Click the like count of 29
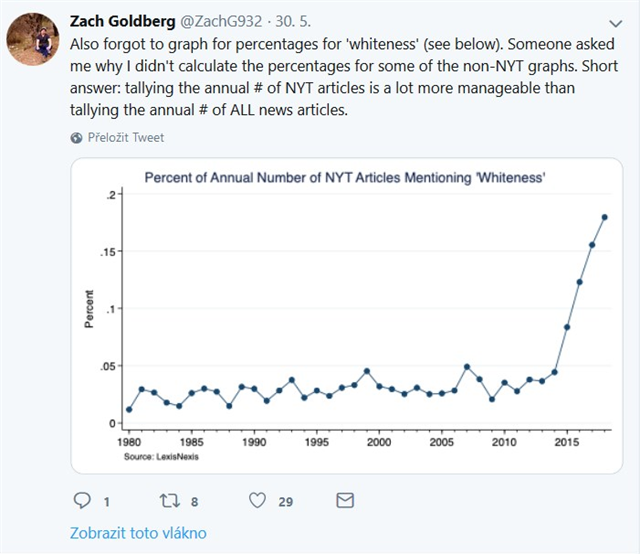The height and width of the screenshot is (554, 640). click(285, 502)
